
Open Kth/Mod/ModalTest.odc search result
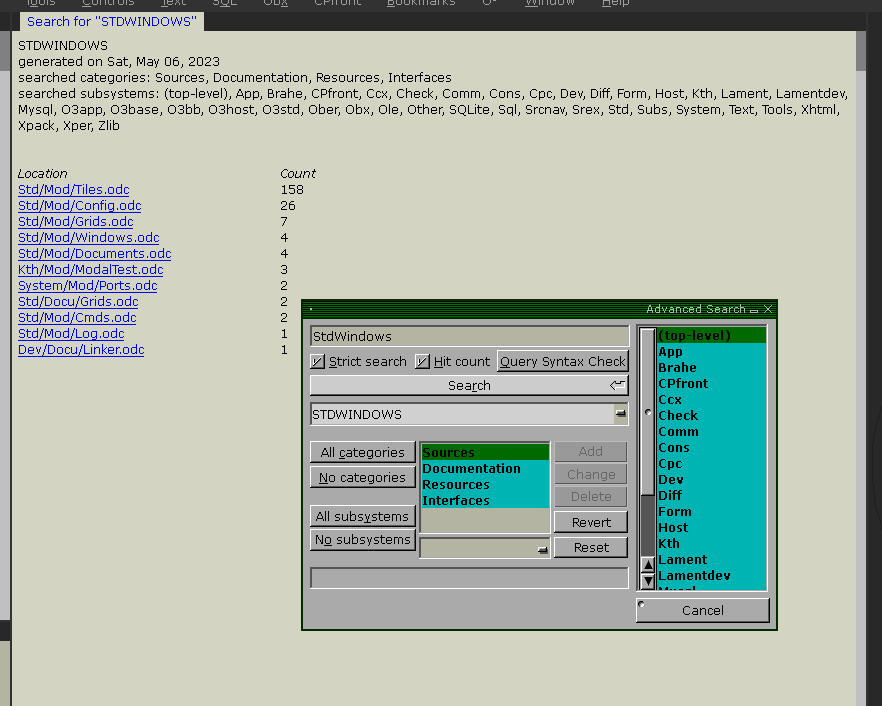[x=90, y=270]
